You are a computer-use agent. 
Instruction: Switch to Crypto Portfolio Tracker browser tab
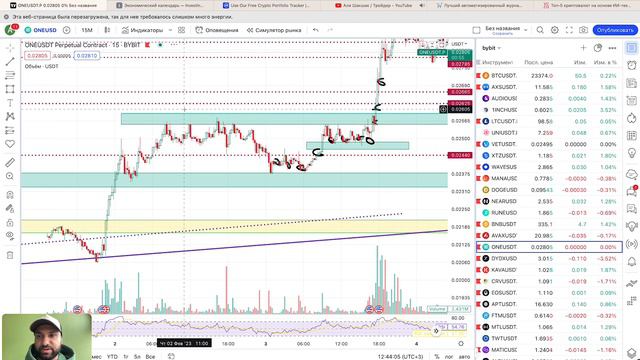(266, 5)
